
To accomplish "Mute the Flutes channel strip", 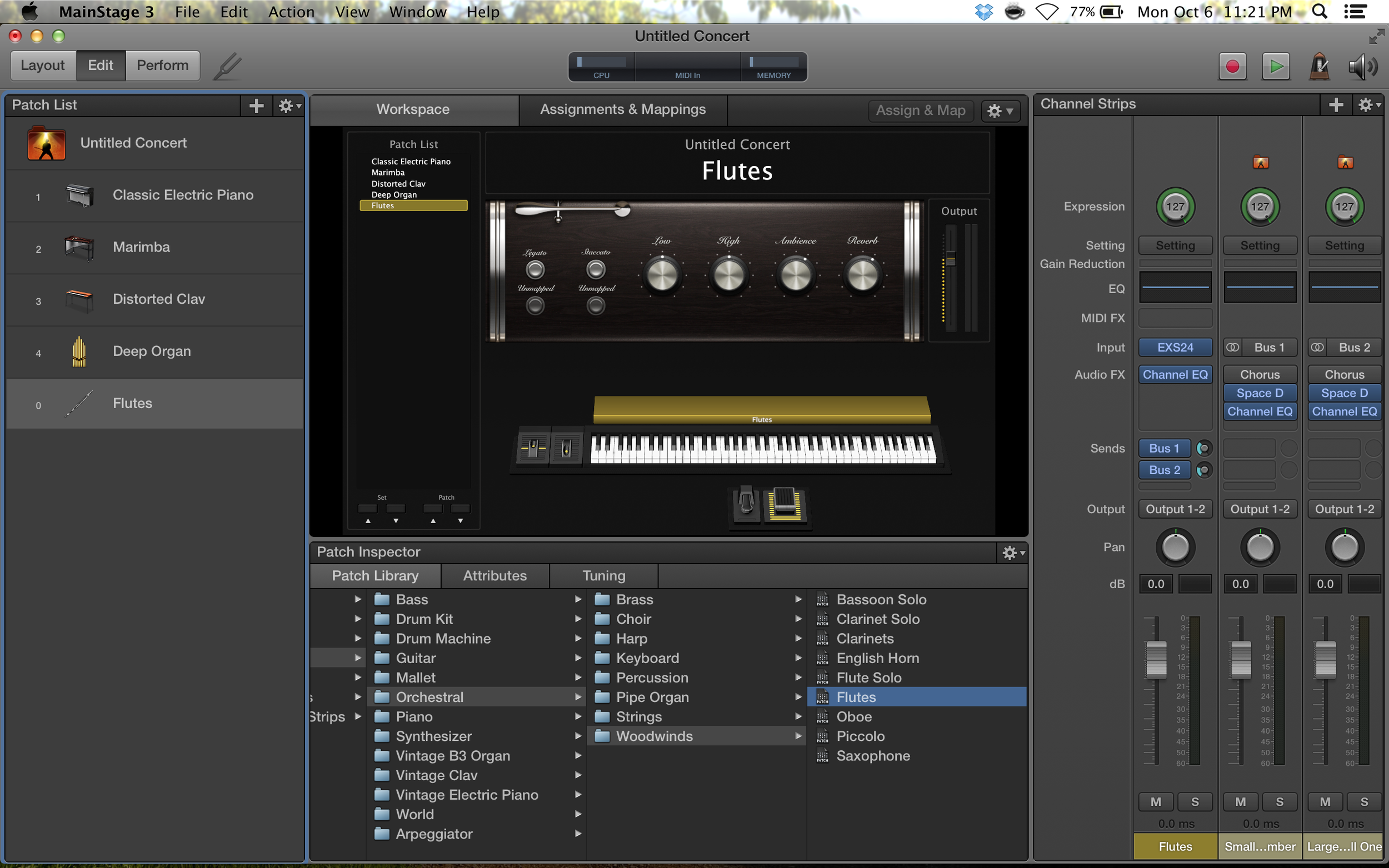I will coord(1155,801).
